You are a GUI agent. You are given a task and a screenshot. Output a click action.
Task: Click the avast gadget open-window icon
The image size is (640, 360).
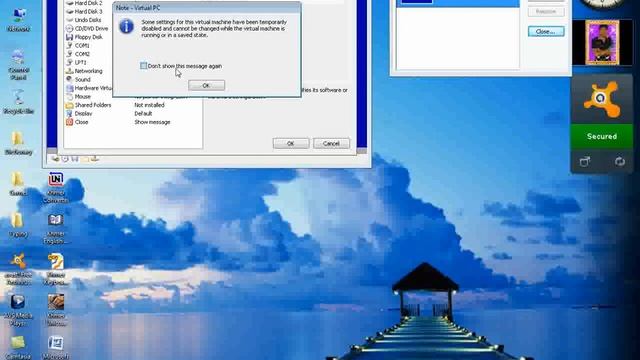tap(585, 162)
